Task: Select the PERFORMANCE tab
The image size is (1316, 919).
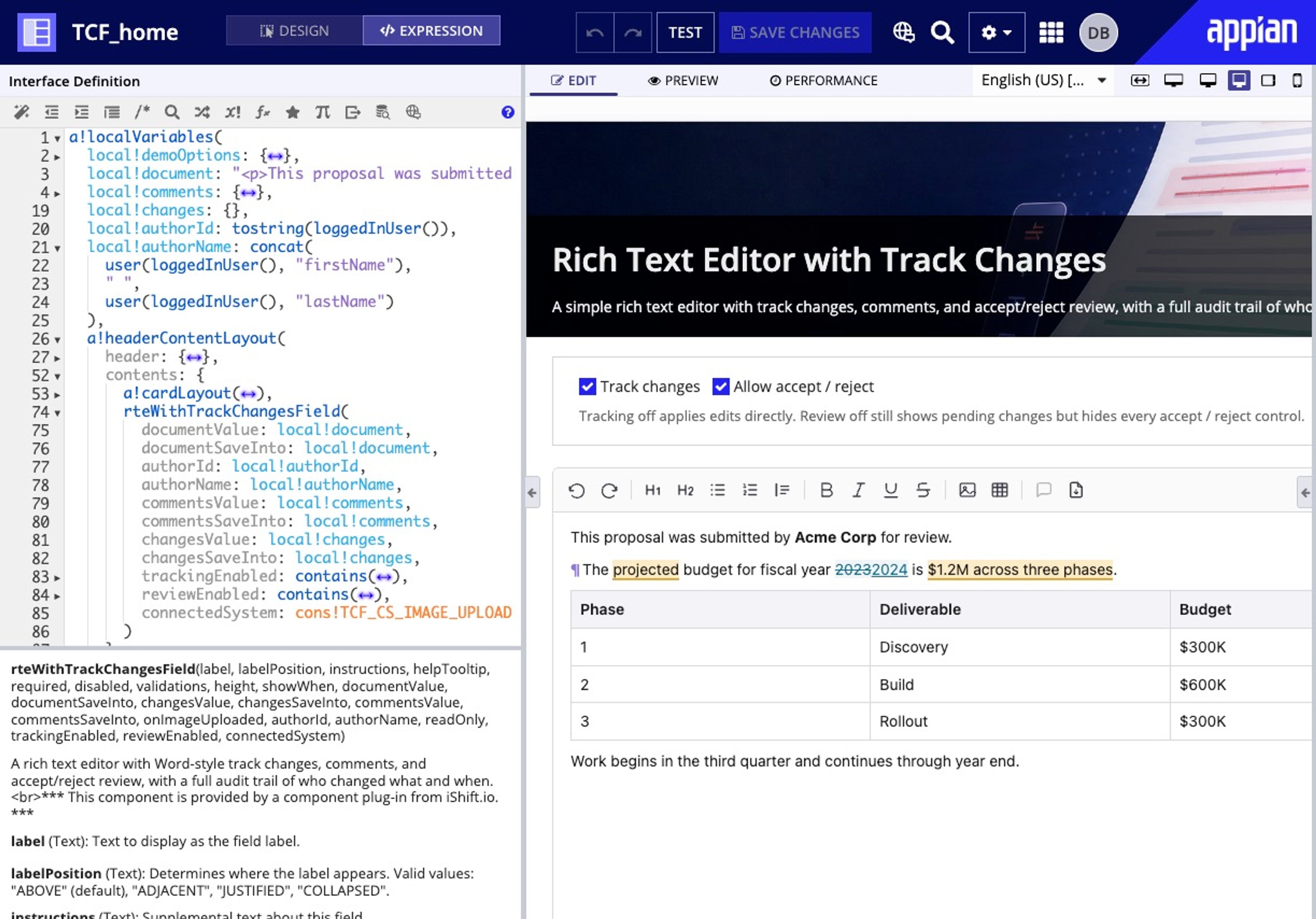Action: 823,80
